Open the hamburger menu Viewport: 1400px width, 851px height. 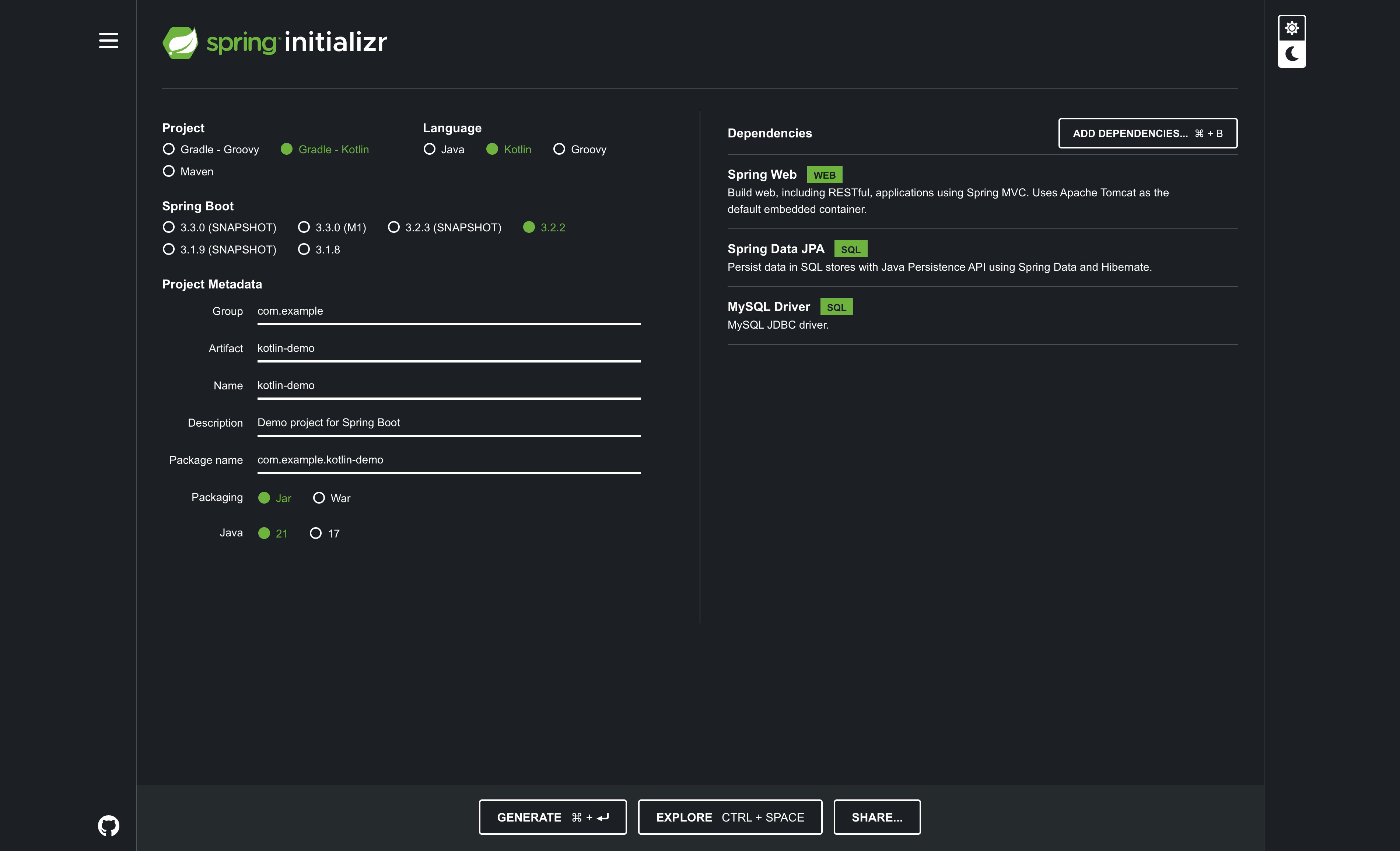[x=109, y=40]
